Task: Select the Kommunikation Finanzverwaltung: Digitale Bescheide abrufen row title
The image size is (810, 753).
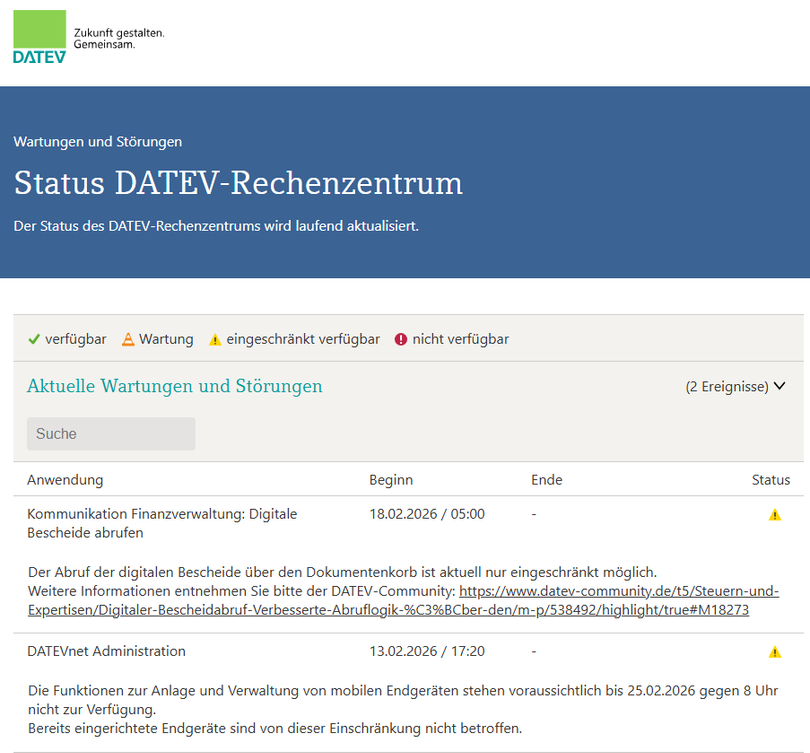Action: tap(162, 523)
